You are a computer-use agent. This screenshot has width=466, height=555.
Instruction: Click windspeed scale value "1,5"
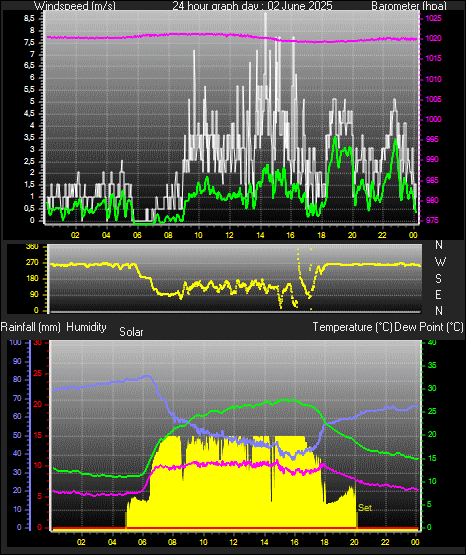[x=29, y=184]
